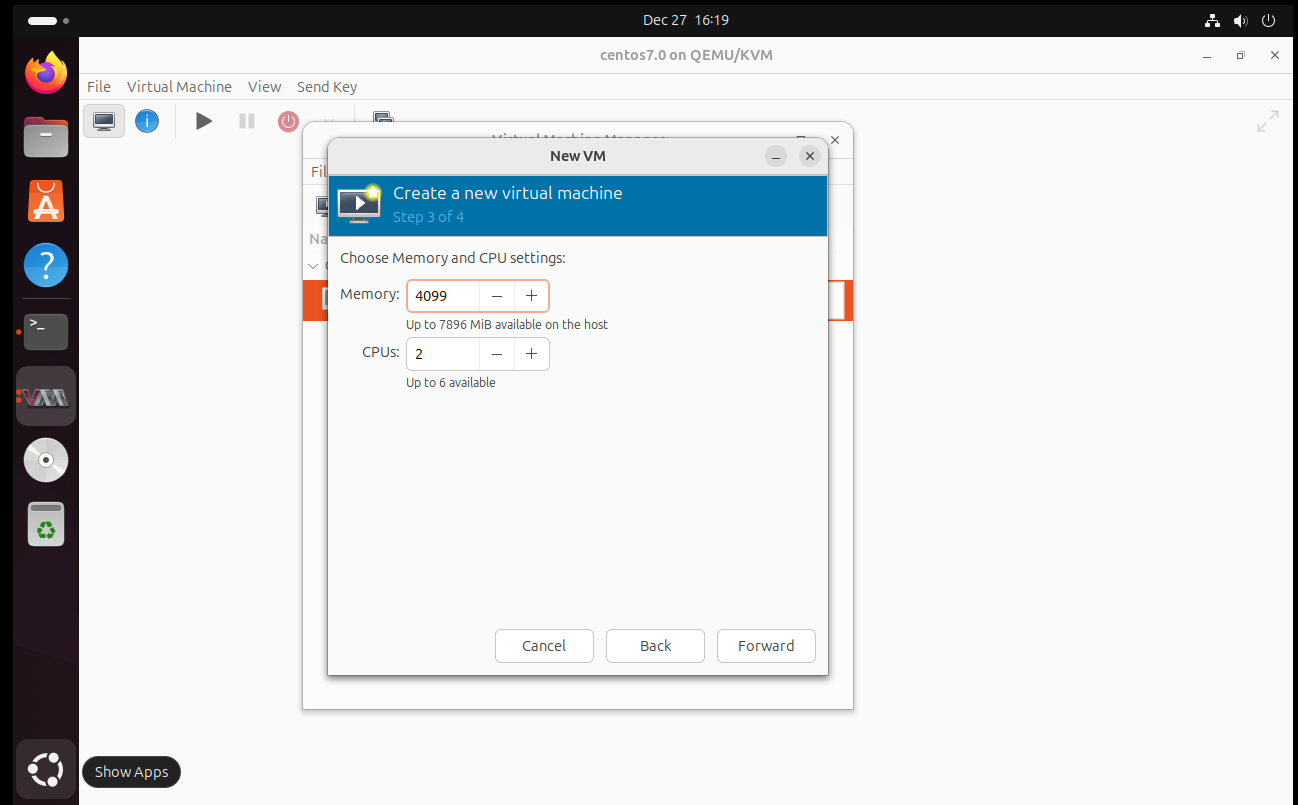Screen dimensions: 1298x805
Task: Focus the CPUs input field
Action: [443, 354]
